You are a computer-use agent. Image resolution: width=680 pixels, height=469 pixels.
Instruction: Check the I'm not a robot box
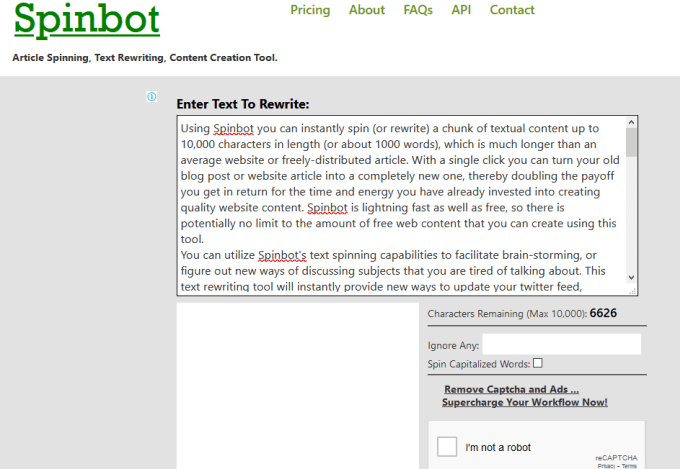(x=447, y=447)
